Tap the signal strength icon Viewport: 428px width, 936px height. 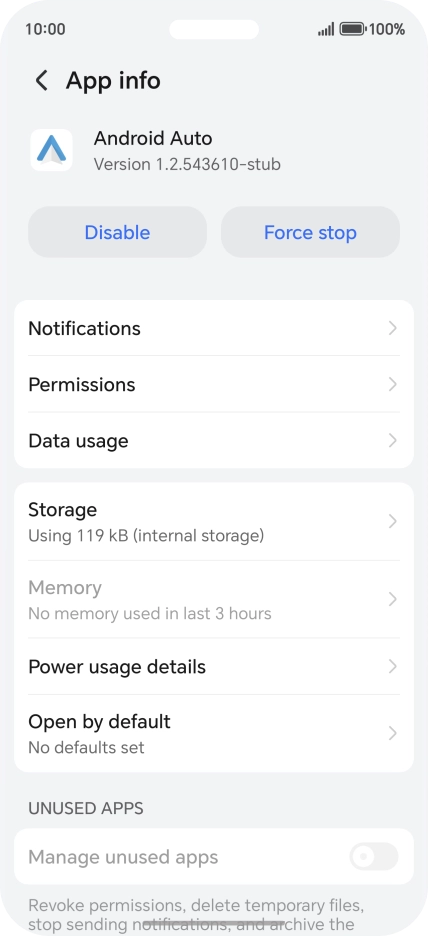326,29
